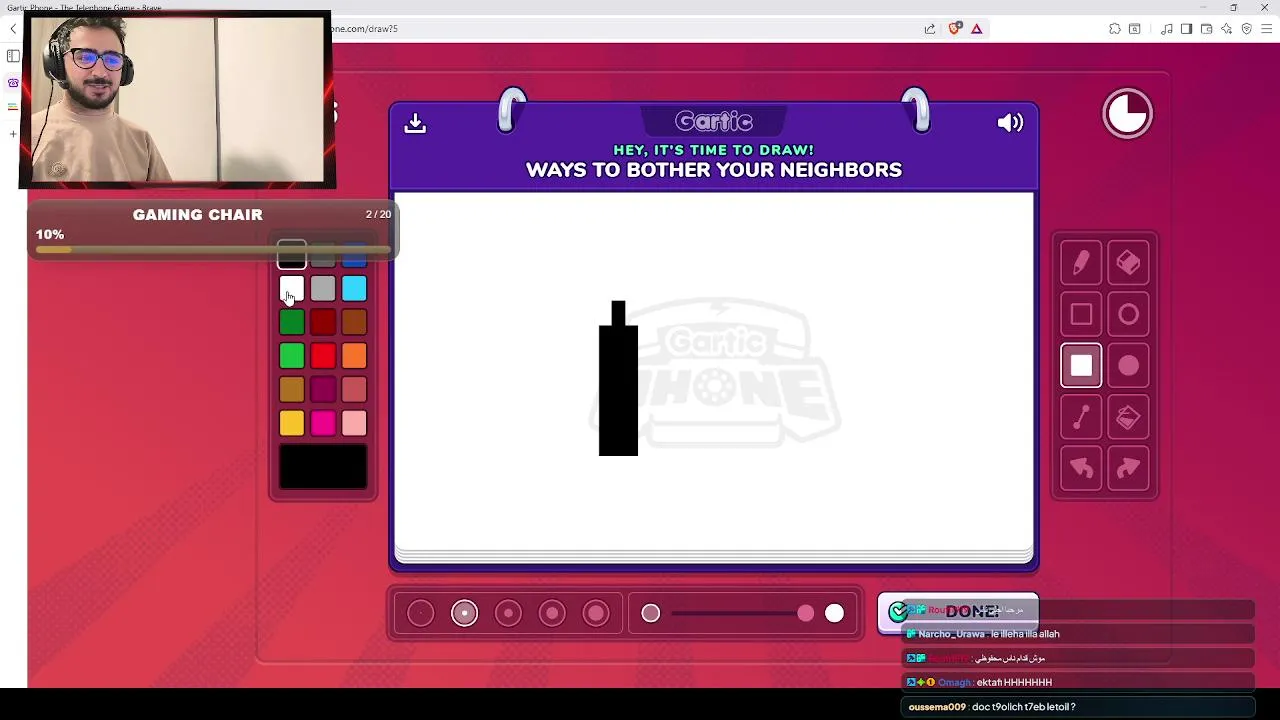Click the DONE! button
1280x720 pixels.
pos(958,612)
